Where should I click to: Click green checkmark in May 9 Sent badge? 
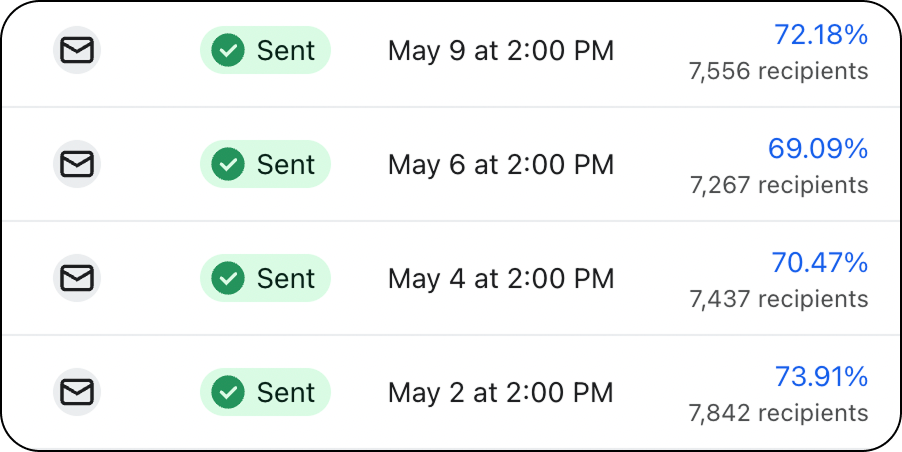click(228, 50)
